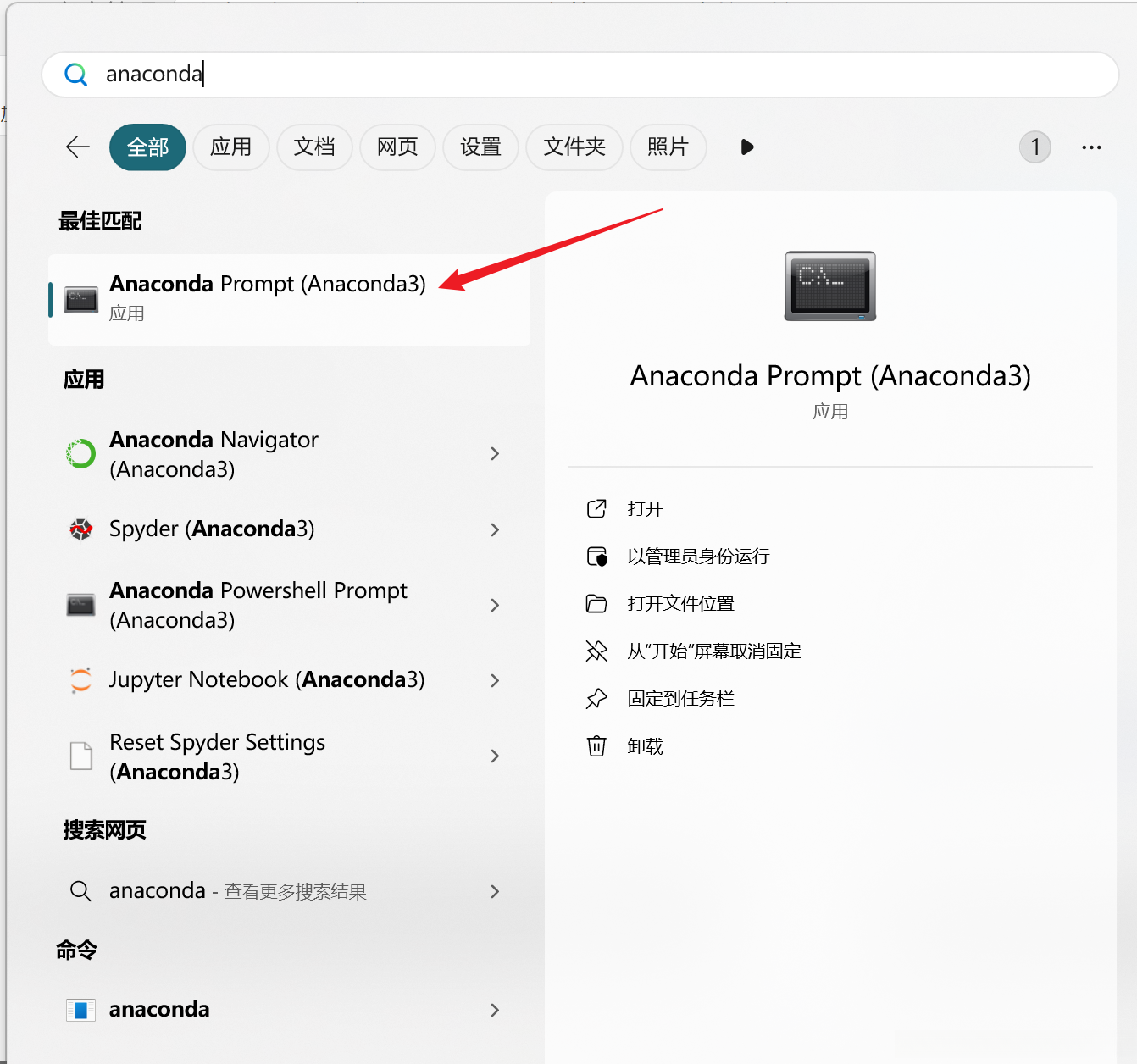Screen dimensions: 1137x1064
Task: Show more filter tabs with play arrow
Action: 746,147
